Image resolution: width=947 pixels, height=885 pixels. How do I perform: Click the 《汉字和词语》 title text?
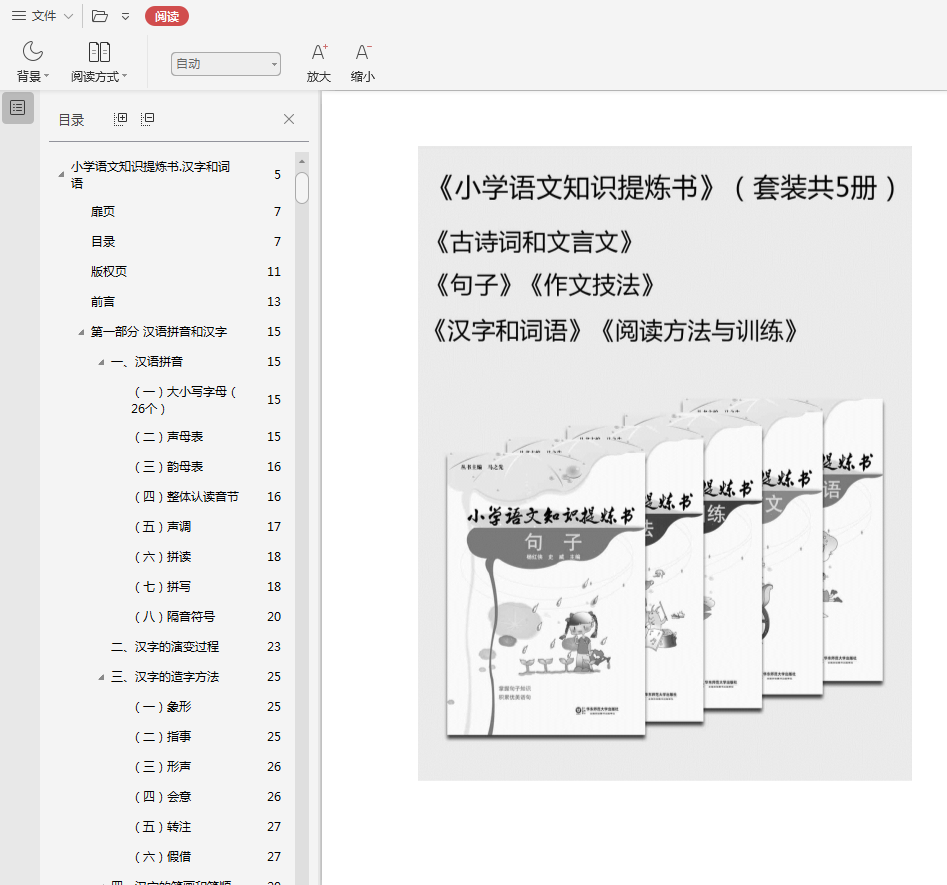(508, 331)
